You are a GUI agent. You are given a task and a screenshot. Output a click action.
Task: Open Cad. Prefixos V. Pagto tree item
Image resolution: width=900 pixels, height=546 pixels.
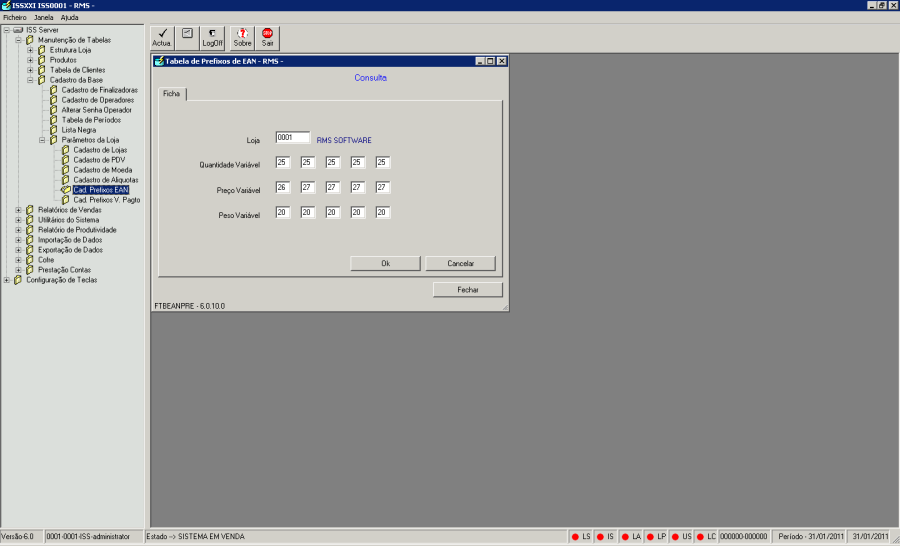coord(107,200)
